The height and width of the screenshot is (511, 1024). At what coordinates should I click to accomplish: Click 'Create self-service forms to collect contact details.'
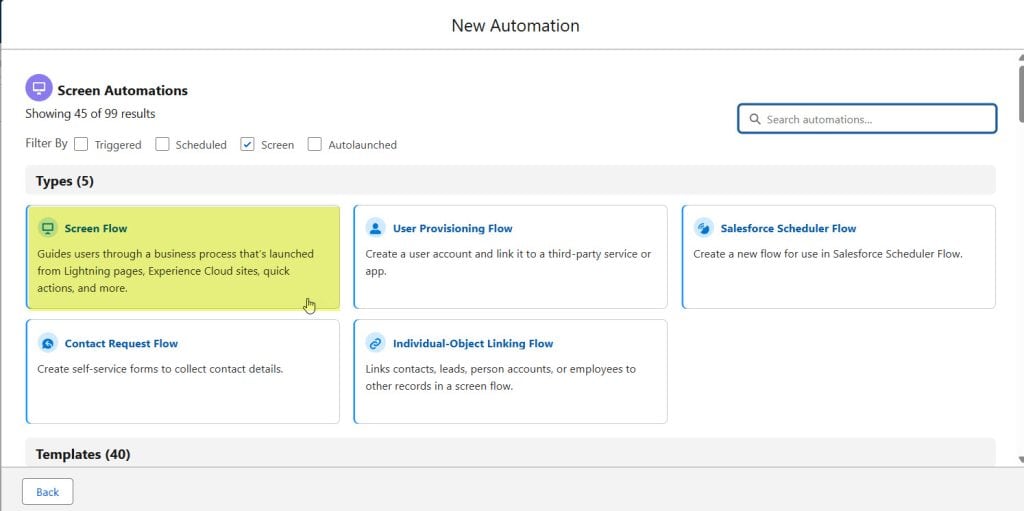click(x=160, y=369)
